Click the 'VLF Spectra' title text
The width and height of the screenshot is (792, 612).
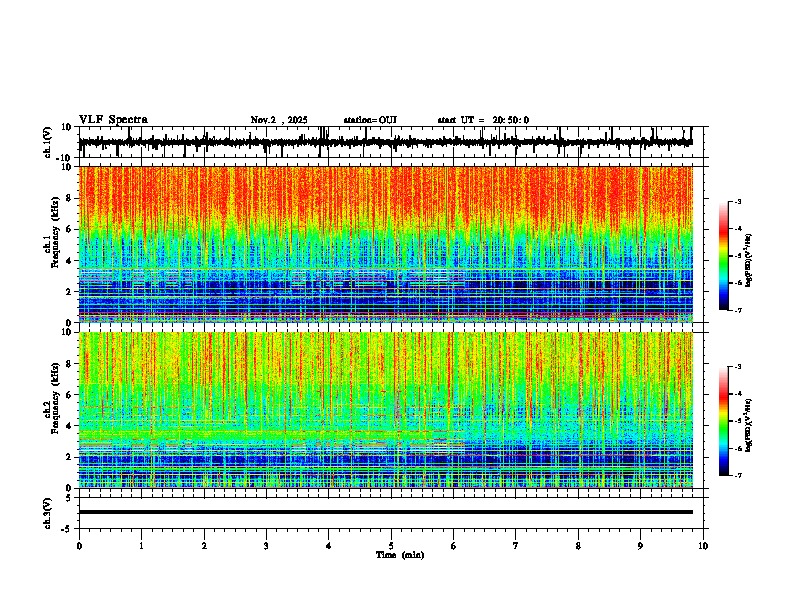pos(113,120)
